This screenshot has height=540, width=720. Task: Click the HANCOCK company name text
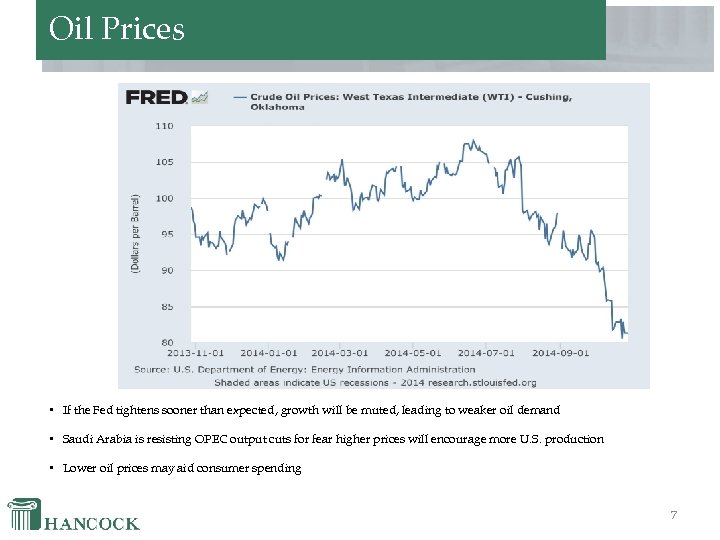pyautogui.click(x=93, y=523)
